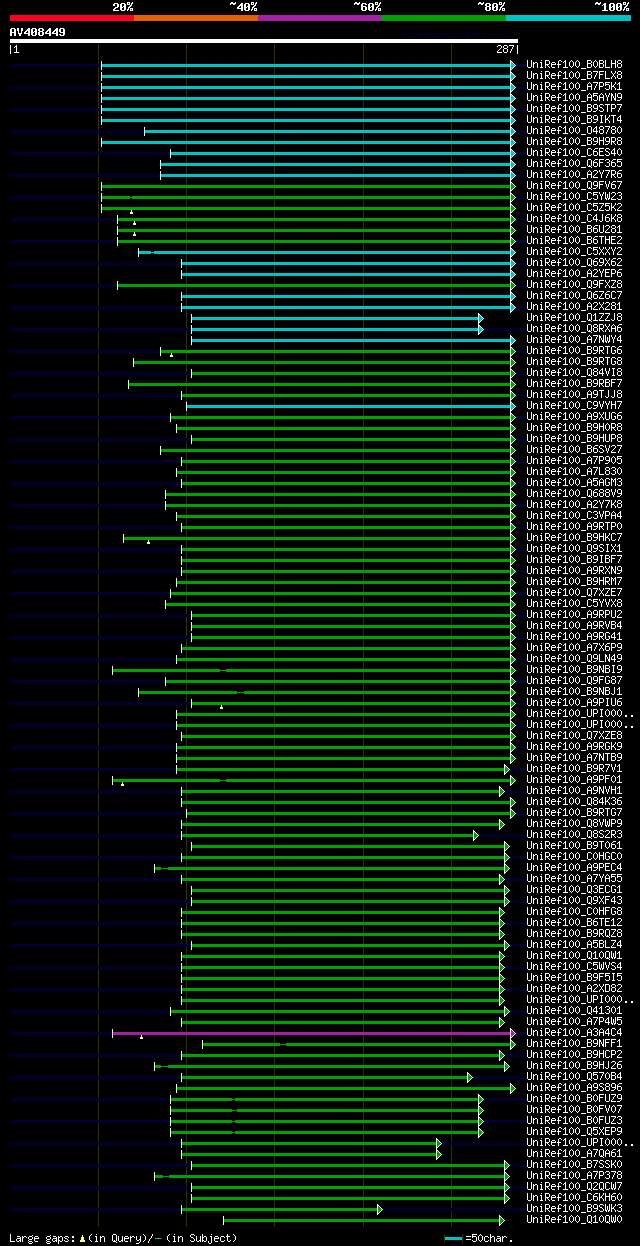Select subject UniRef100_A9PIU6
The height and width of the screenshot is (1246, 640).
574,702
